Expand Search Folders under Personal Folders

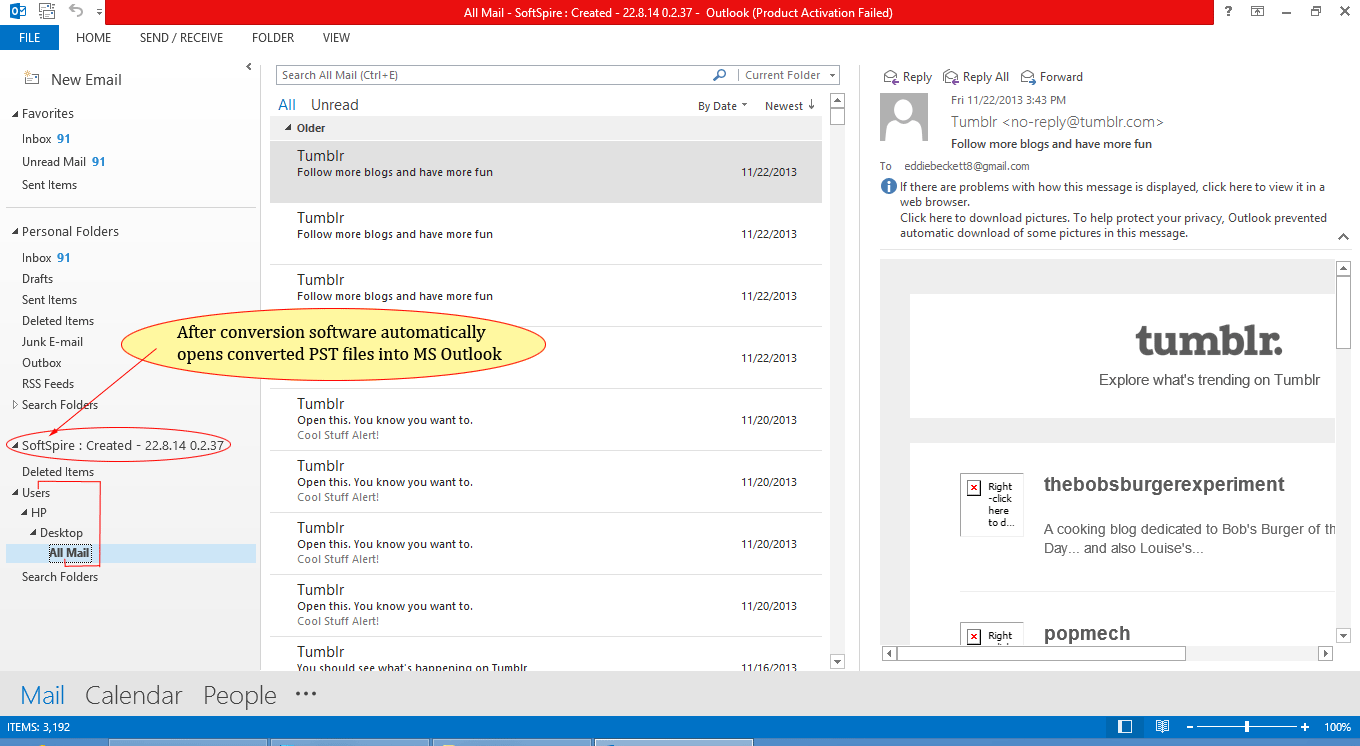click(15, 405)
